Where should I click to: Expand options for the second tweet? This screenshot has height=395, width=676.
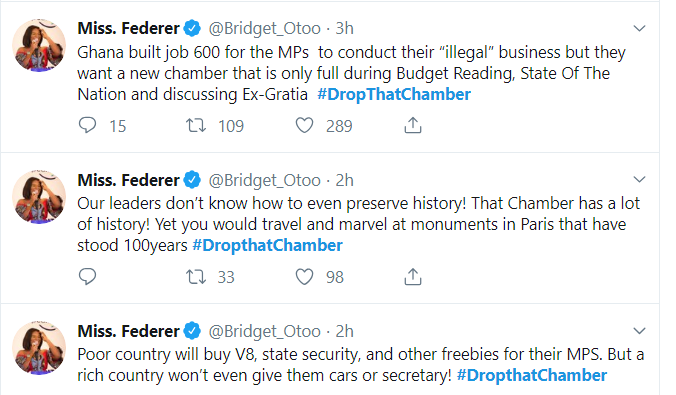coord(639,179)
